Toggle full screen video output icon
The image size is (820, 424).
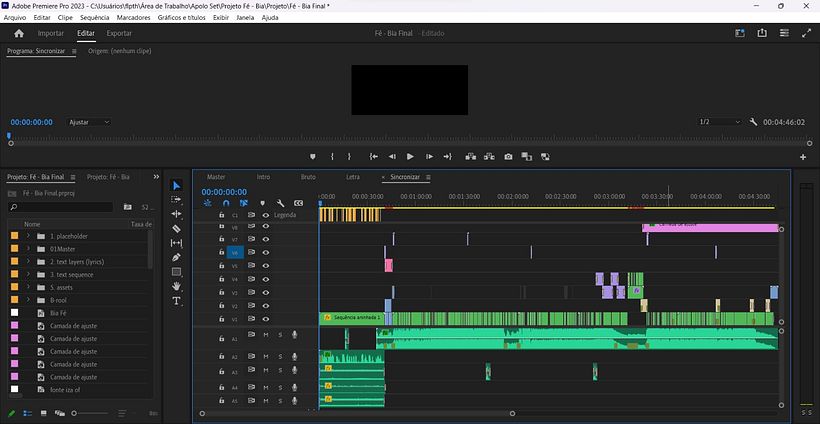[x=806, y=33]
